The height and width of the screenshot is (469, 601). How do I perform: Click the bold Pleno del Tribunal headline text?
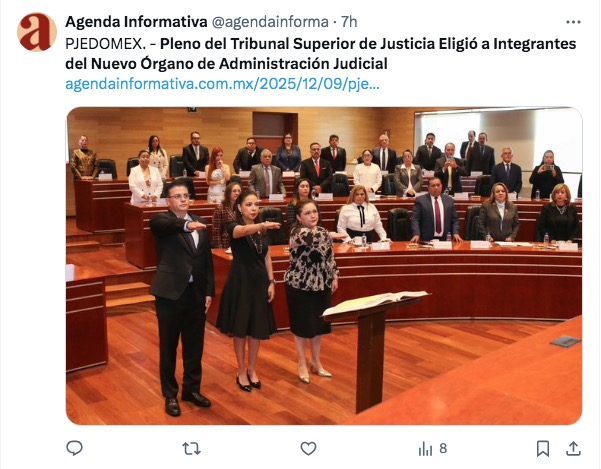point(320,54)
